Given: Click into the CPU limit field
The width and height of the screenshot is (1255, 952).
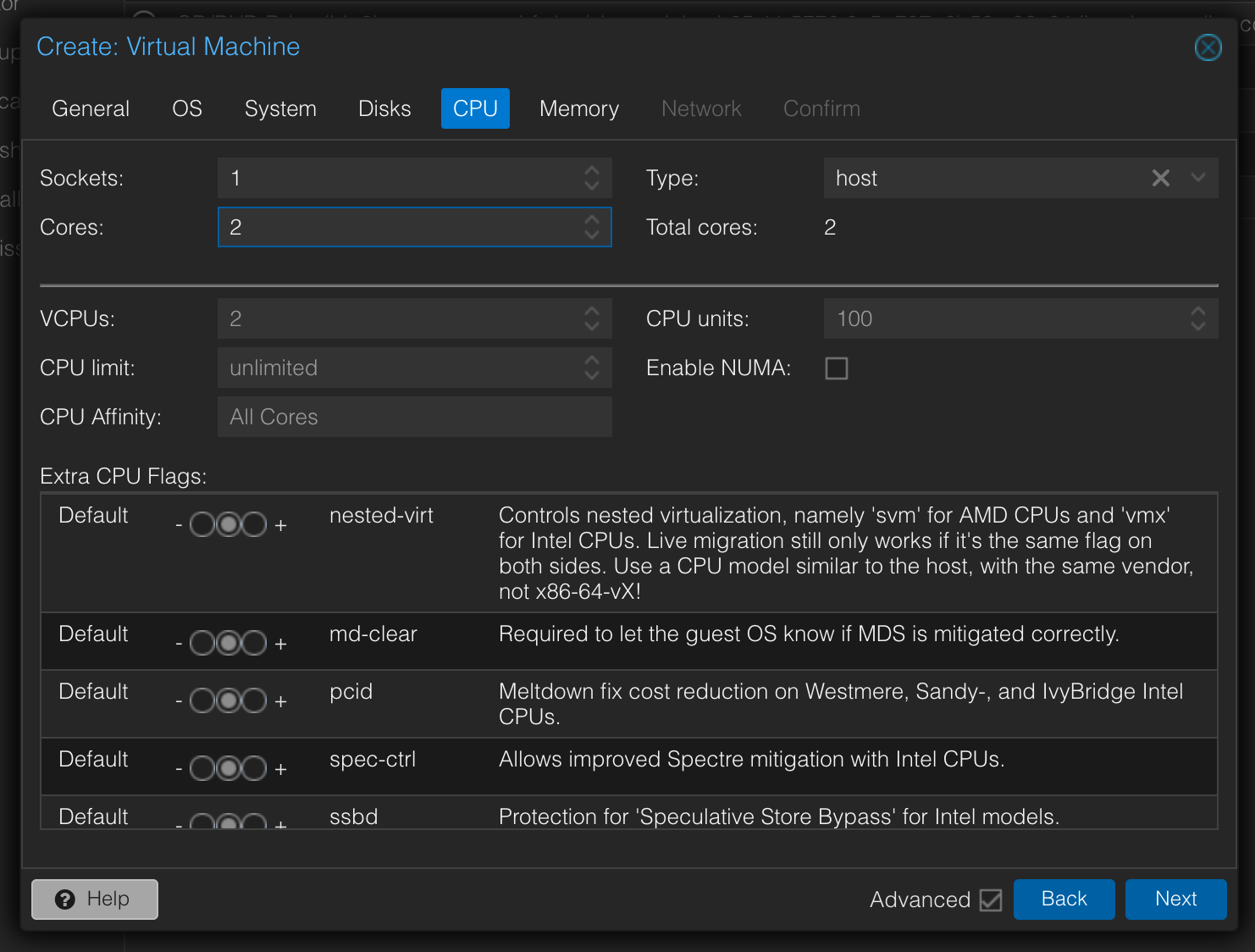Looking at the screenshot, I should [398, 368].
